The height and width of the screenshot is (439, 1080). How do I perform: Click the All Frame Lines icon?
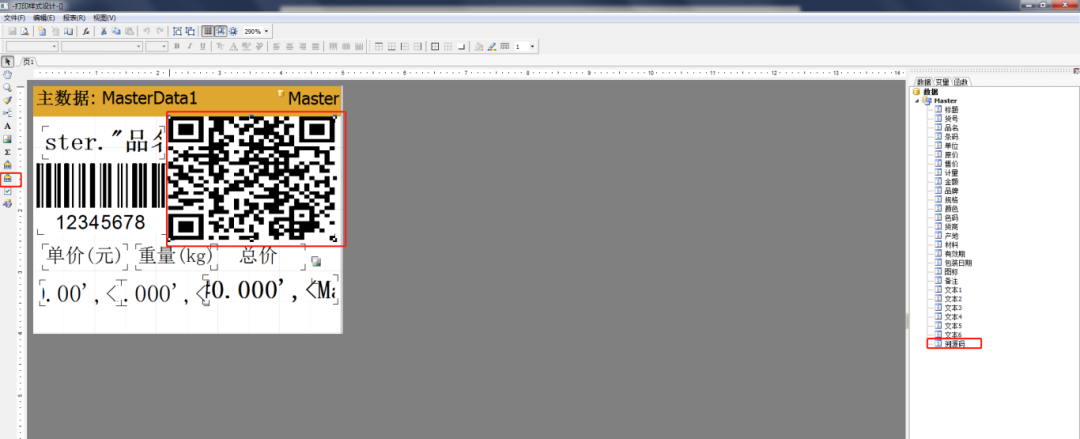pyautogui.click(x=435, y=47)
